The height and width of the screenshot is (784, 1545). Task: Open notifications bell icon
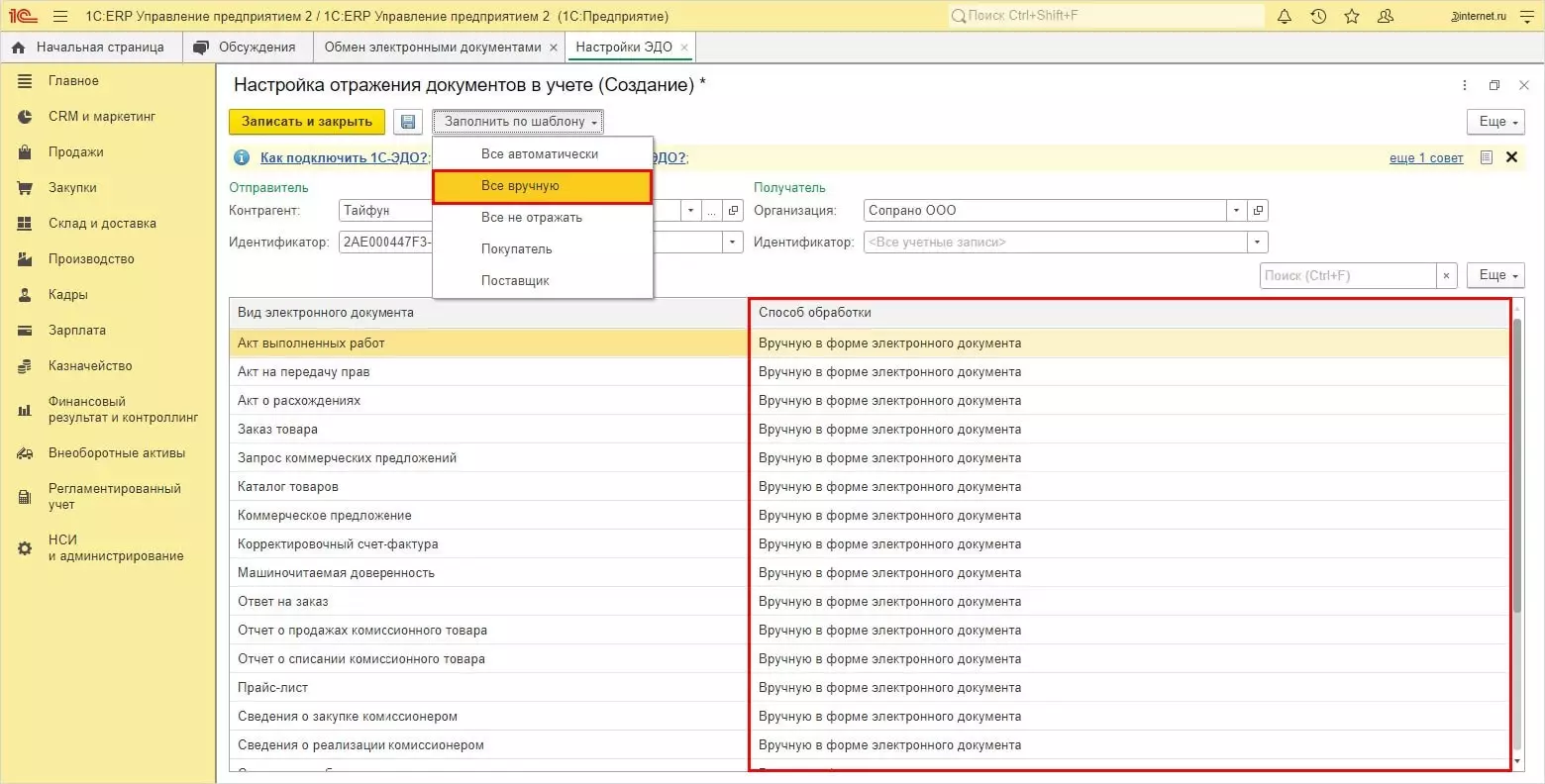[x=1285, y=16]
